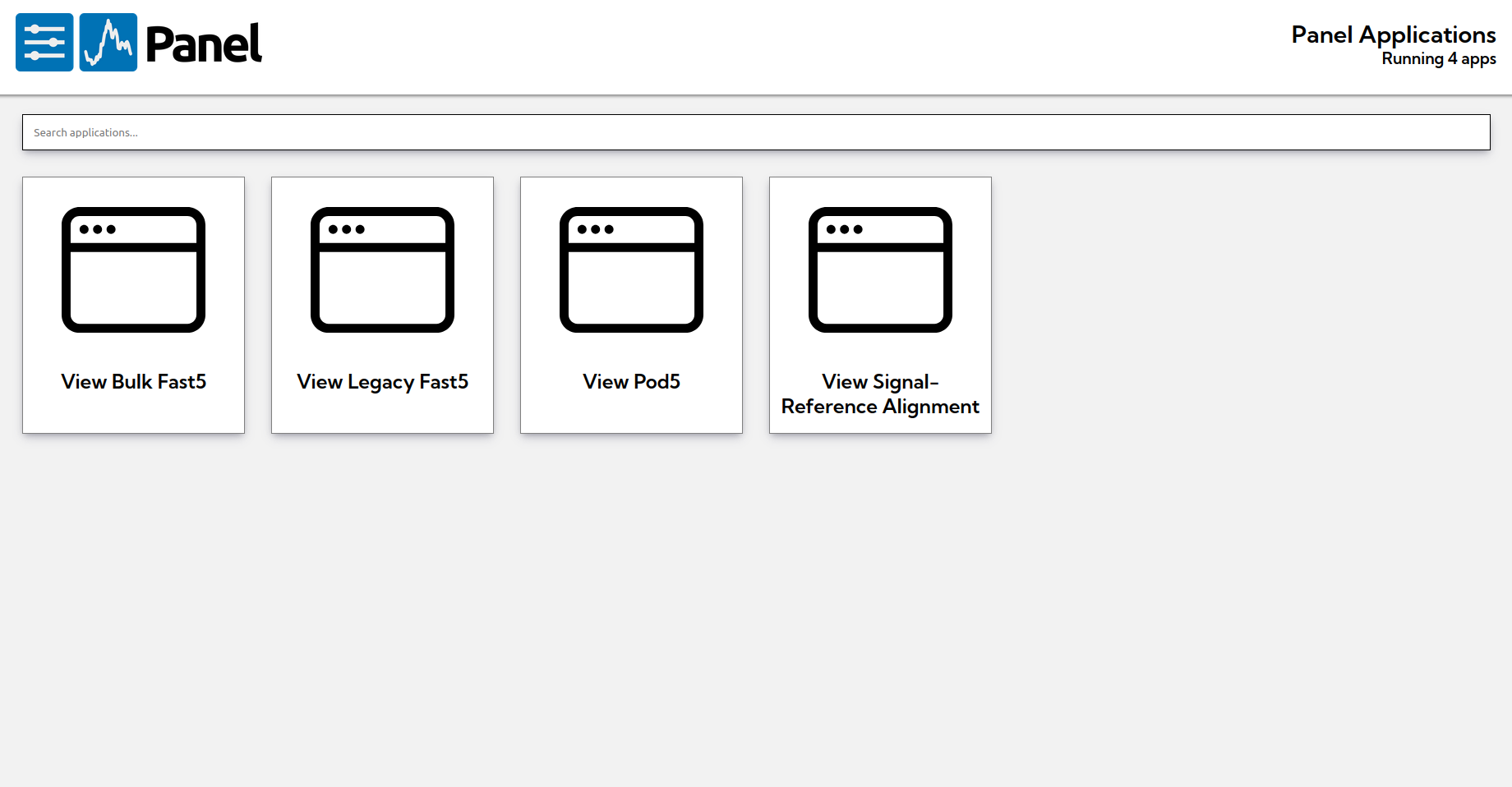The image size is (1512, 787).
Task: Open the sliders menu icon in the header
Action: tap(44, 43)
